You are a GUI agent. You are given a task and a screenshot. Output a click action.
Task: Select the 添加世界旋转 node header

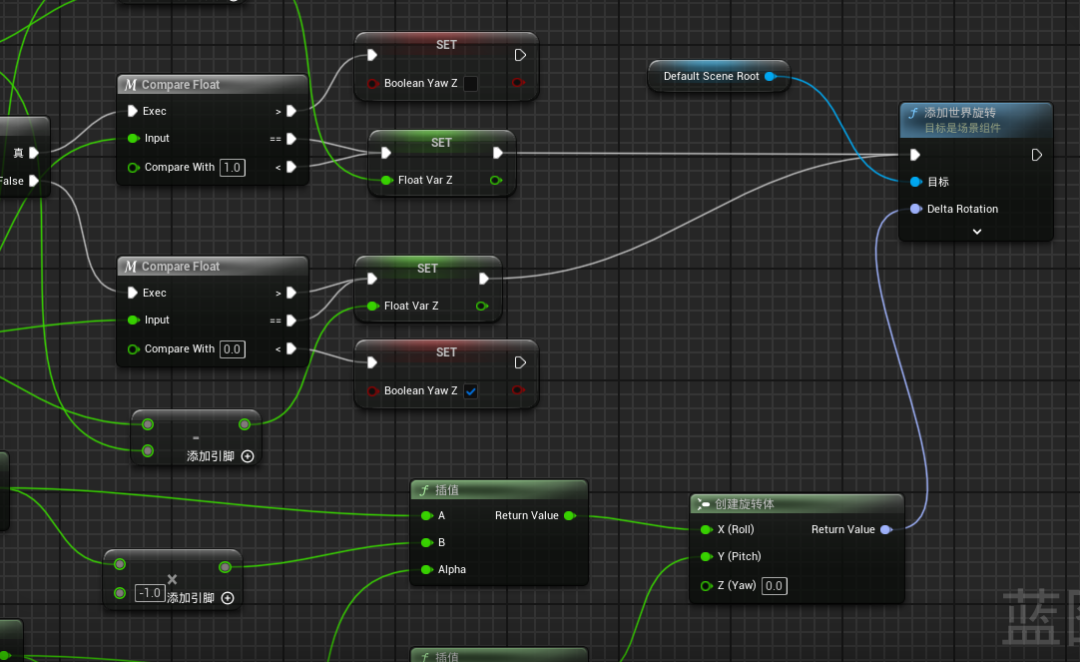click(x=976, y=120)
